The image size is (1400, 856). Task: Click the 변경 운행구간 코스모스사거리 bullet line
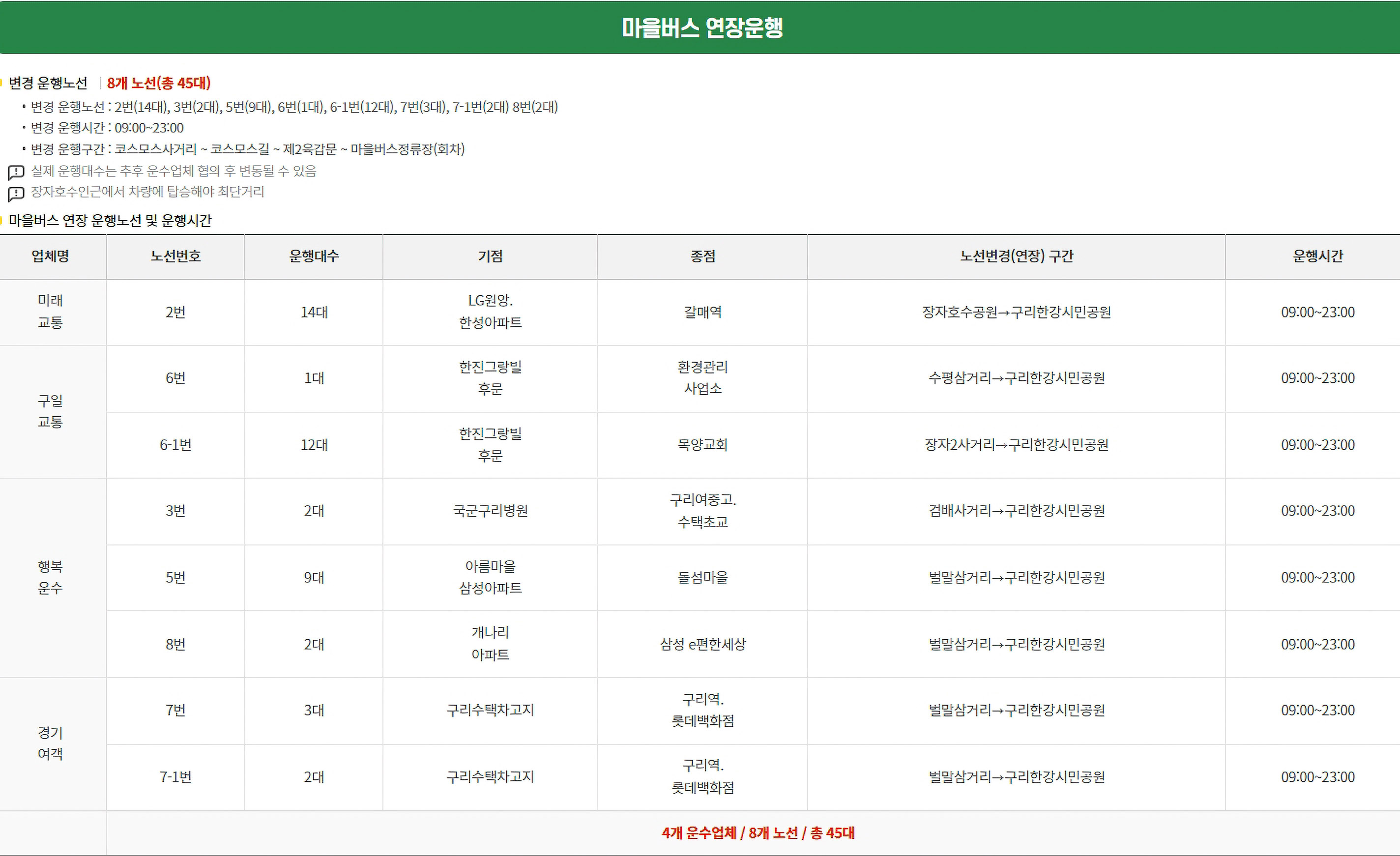click(x=247, y=149)
